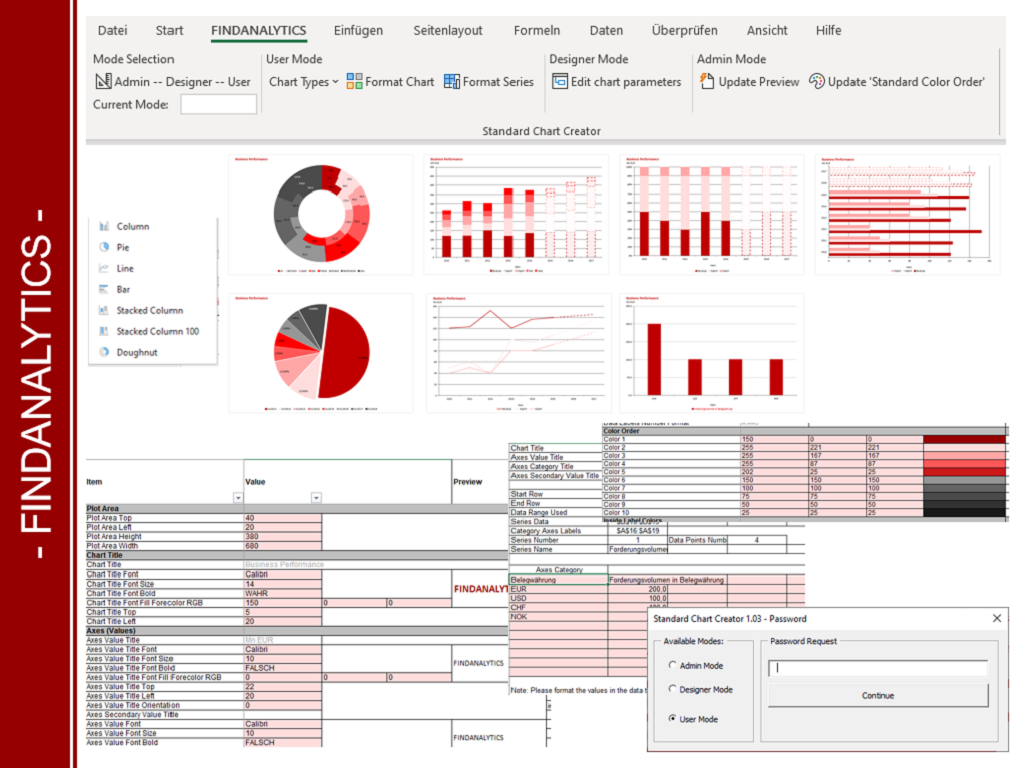Open the Item column filter dropdown

pos(237,497)
